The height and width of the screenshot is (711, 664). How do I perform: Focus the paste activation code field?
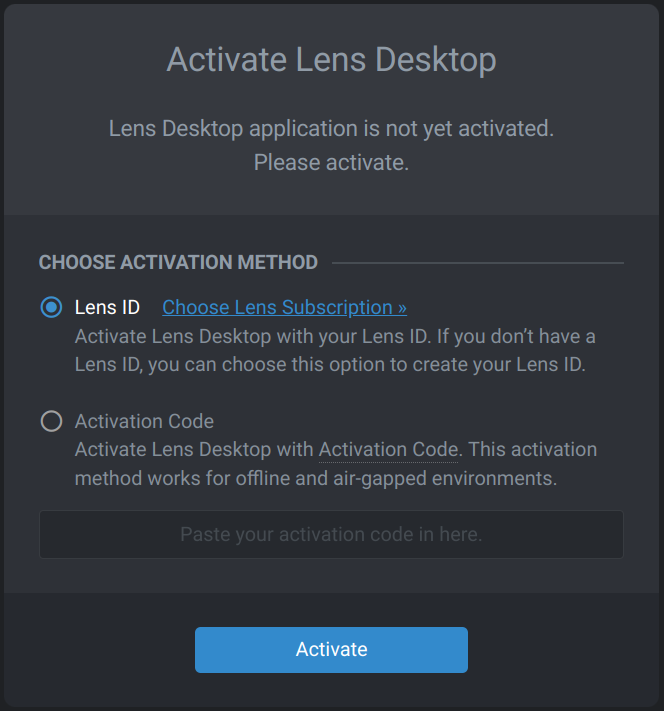(331, 534)
